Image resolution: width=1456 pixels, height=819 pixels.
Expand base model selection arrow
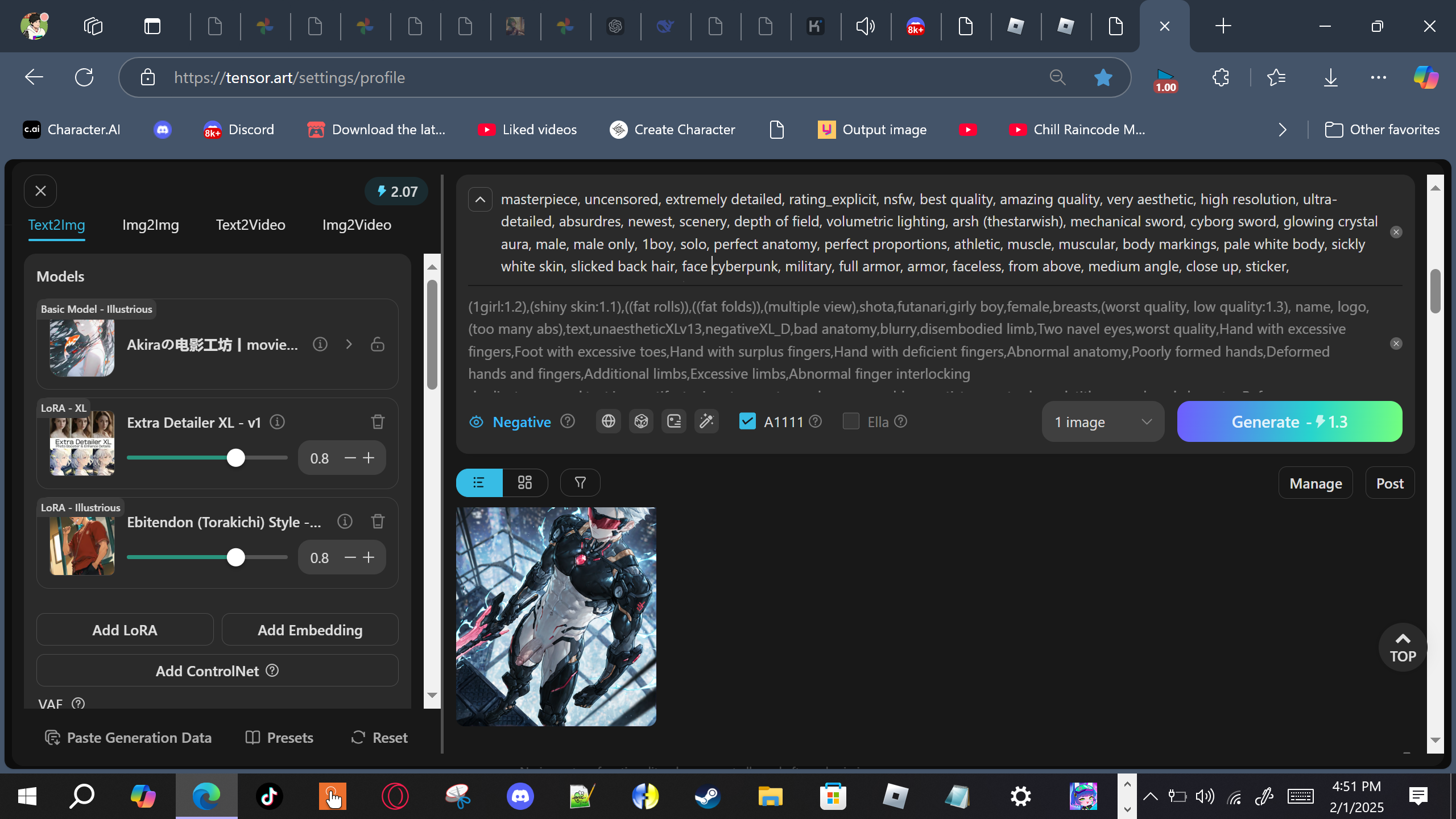pos(349,344)
